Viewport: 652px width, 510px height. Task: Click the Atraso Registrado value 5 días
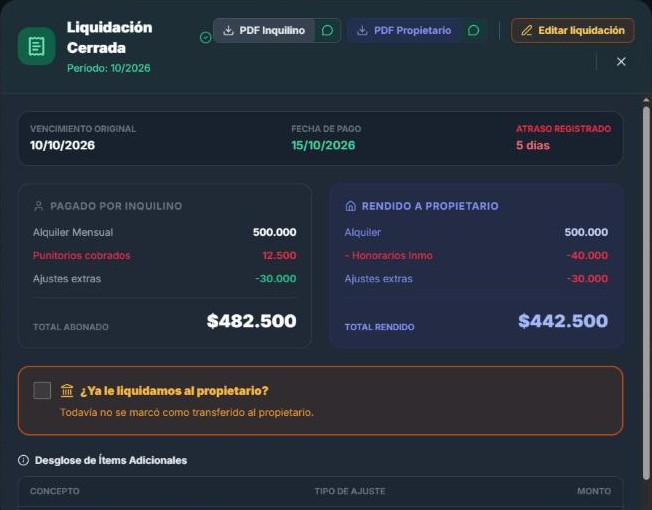tap(533, 145)
